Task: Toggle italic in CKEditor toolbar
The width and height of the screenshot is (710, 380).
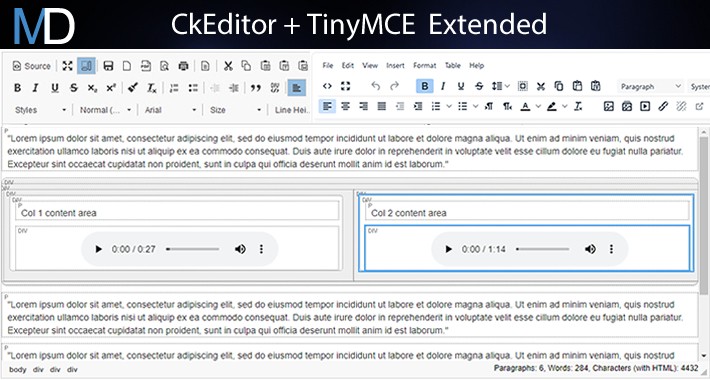Action: pos(36,88)
